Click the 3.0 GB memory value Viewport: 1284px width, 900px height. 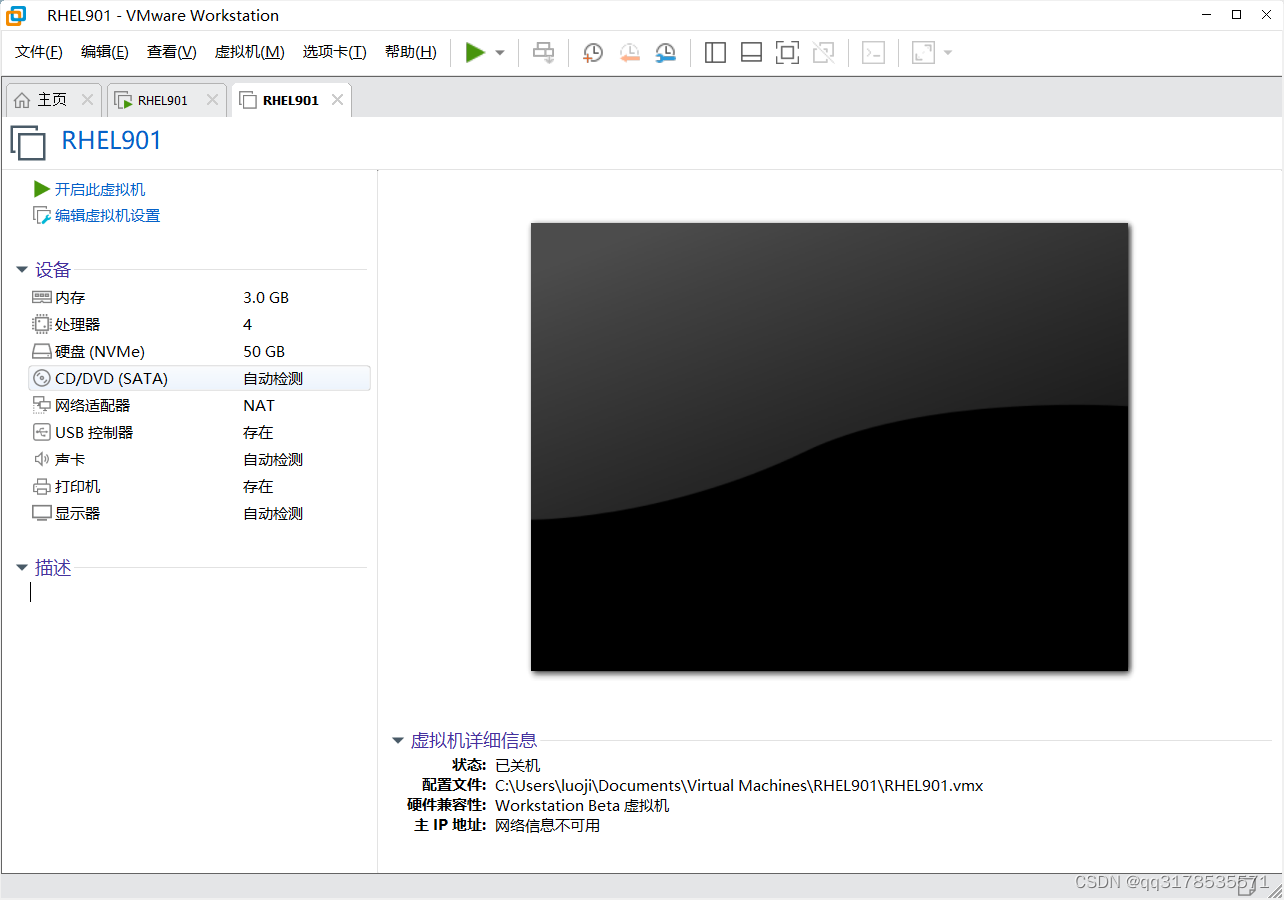point(266,297)
